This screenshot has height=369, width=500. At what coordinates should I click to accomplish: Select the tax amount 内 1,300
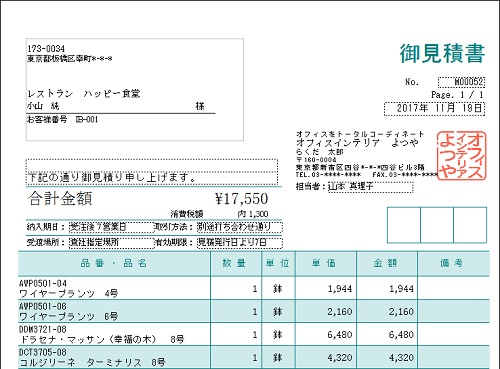click(253, 214)
